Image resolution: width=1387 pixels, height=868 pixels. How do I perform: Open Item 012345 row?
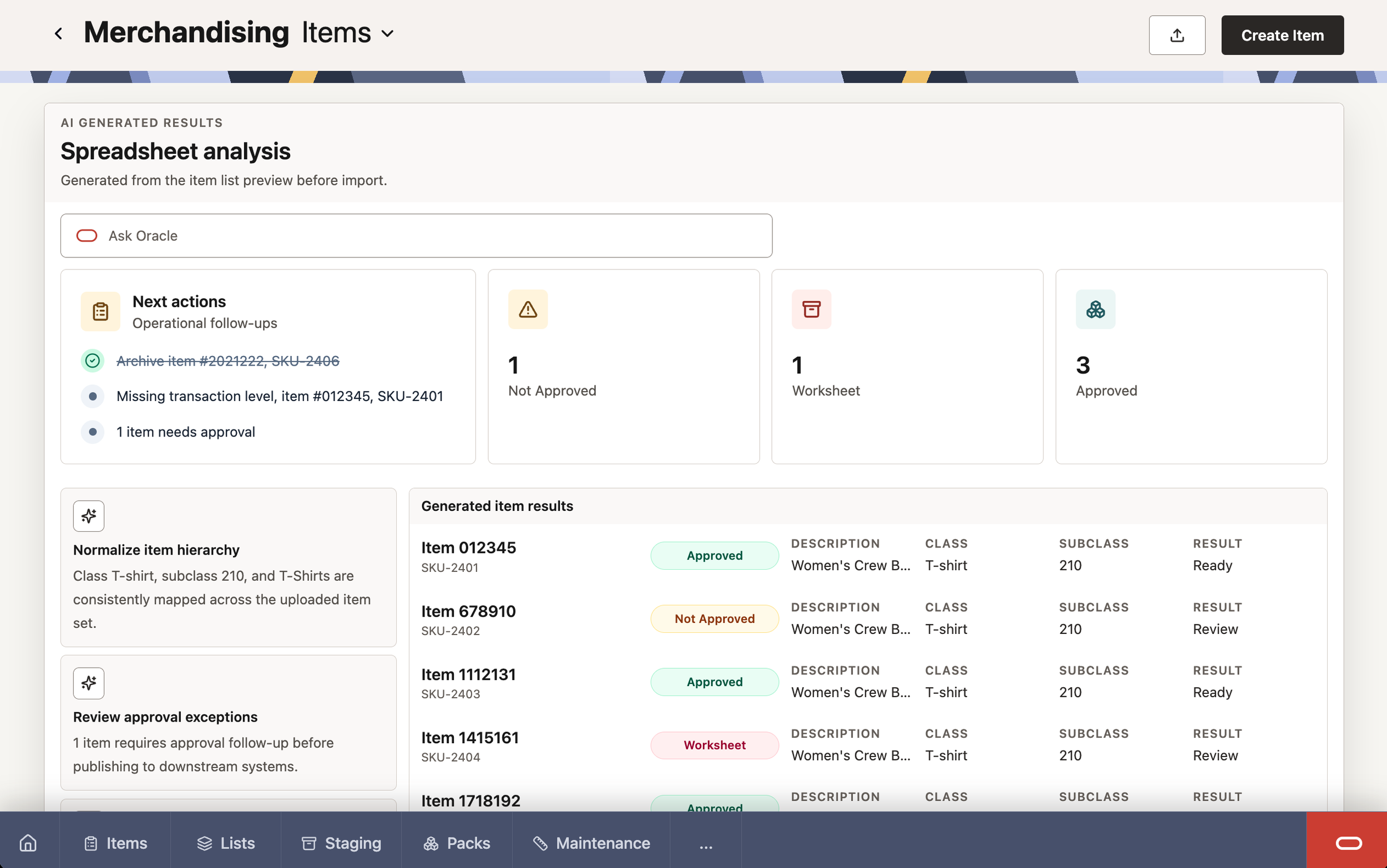(868, 555)
